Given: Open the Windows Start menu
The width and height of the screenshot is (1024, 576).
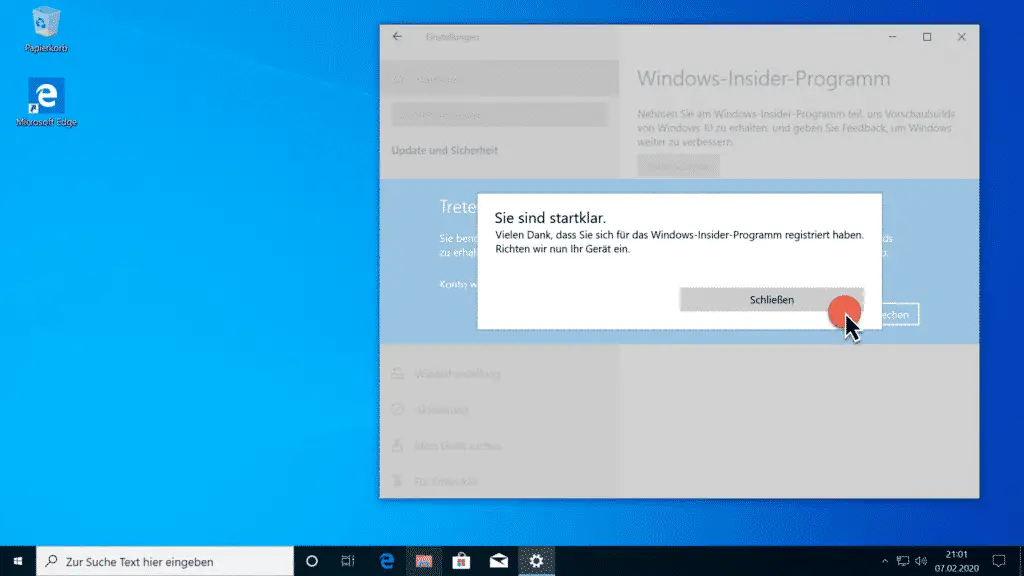Looking at the screenshot, I should pyautogui.click(x=18, y=561).
